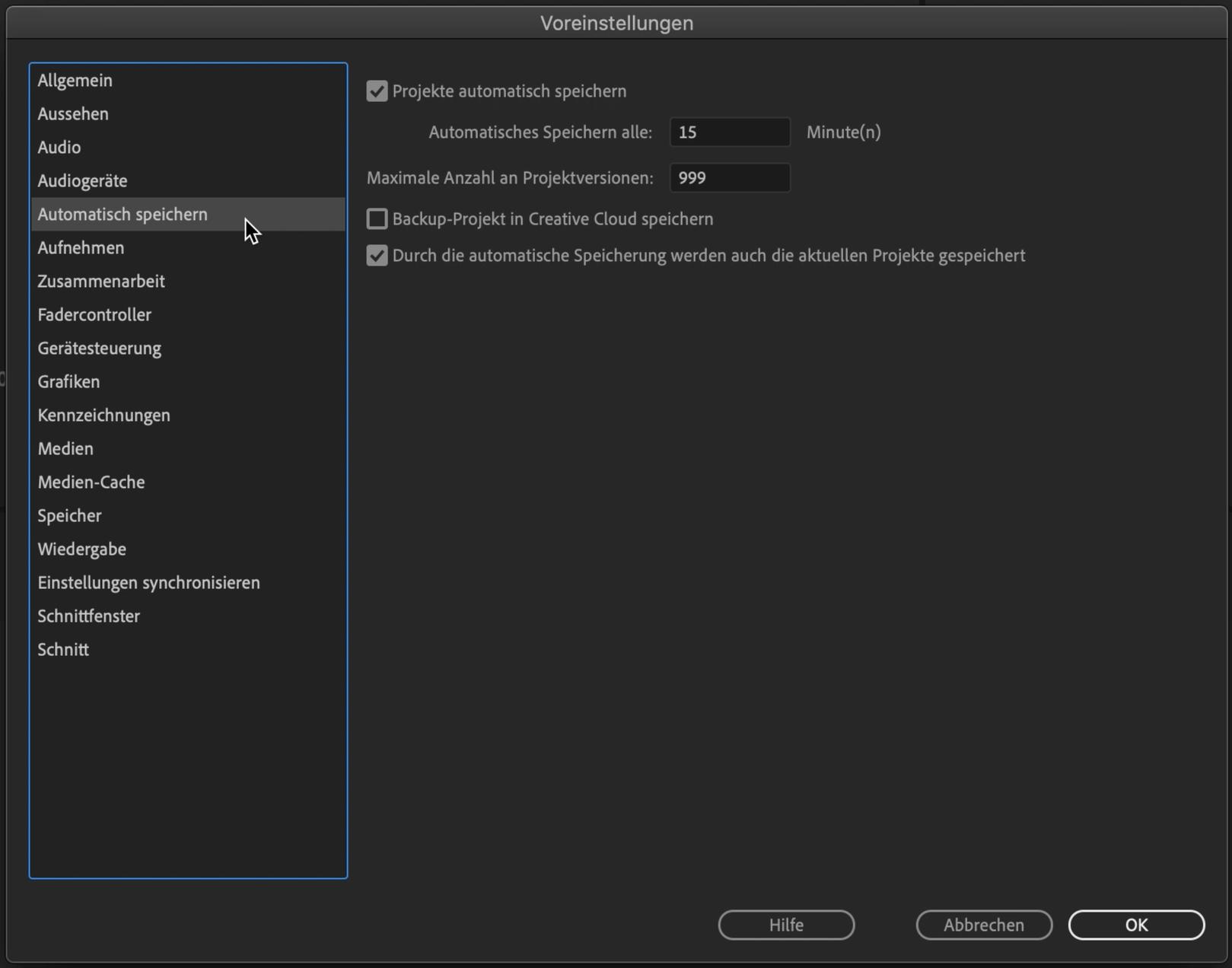The width and height of the screenshot is (1232, 968).
Task: Open the Aussehen preferences section
Action: [x=73, y=114]
